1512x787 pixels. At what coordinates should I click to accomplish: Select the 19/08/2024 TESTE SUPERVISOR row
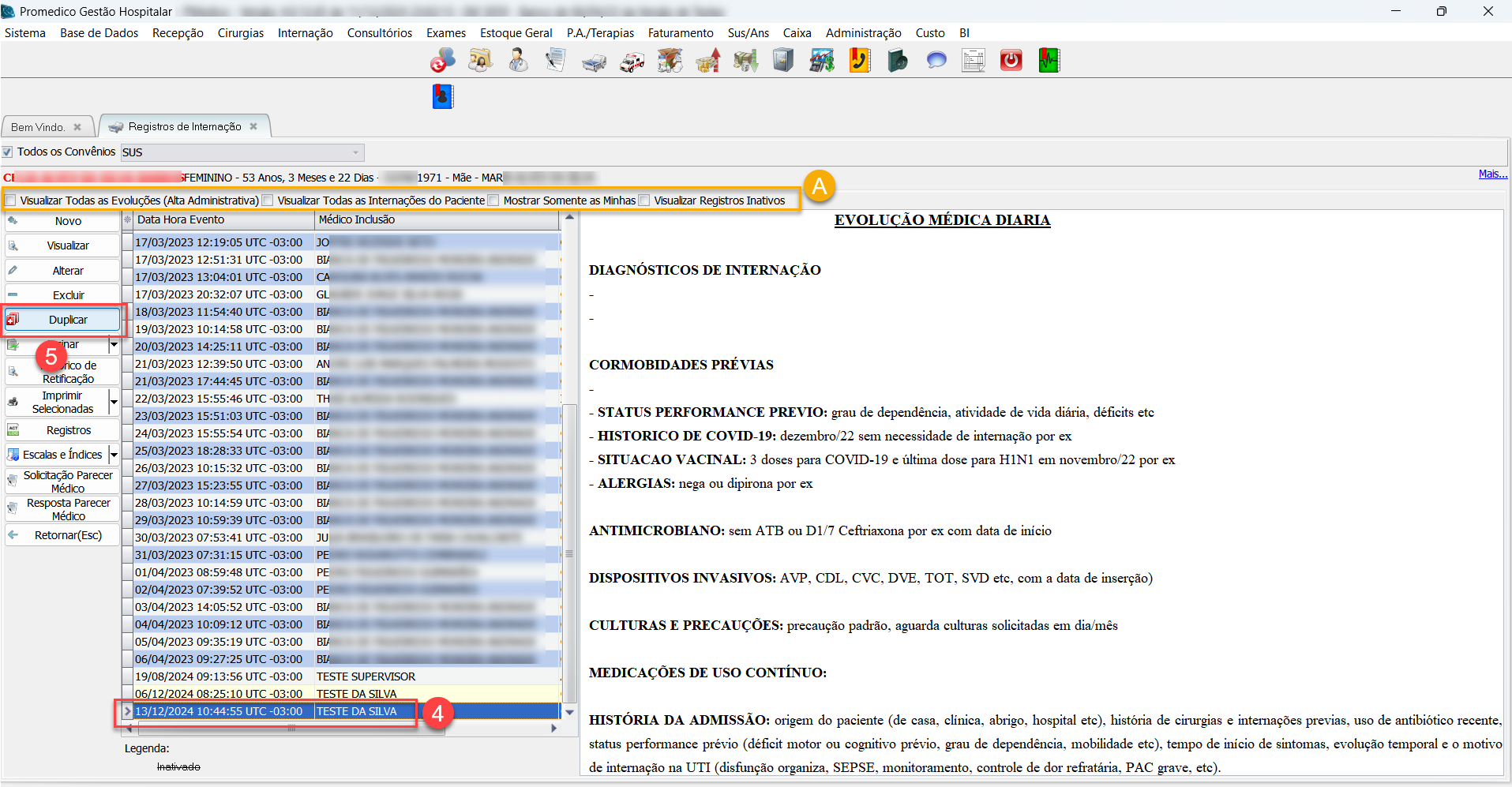pos(347,676)
